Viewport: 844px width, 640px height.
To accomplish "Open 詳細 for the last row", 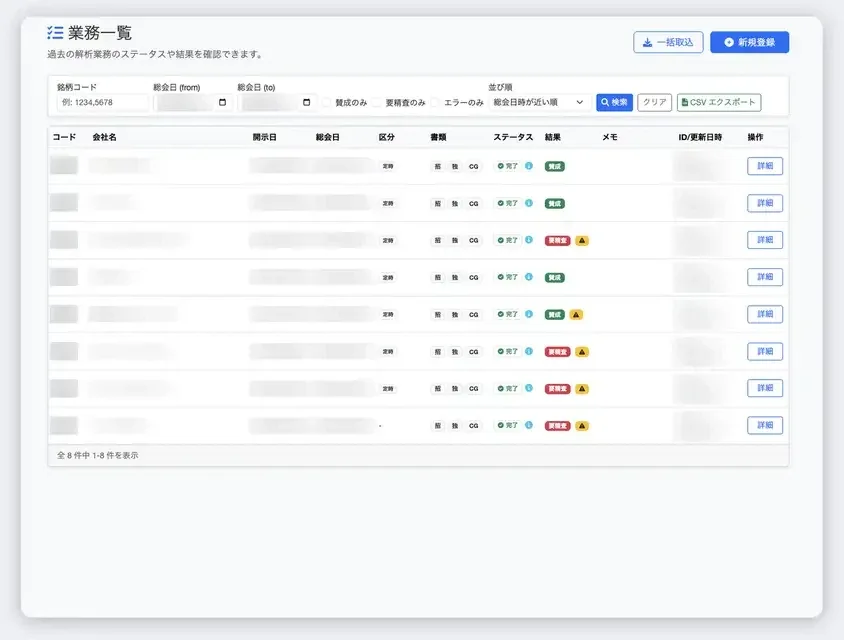I will tap(765, 425).
